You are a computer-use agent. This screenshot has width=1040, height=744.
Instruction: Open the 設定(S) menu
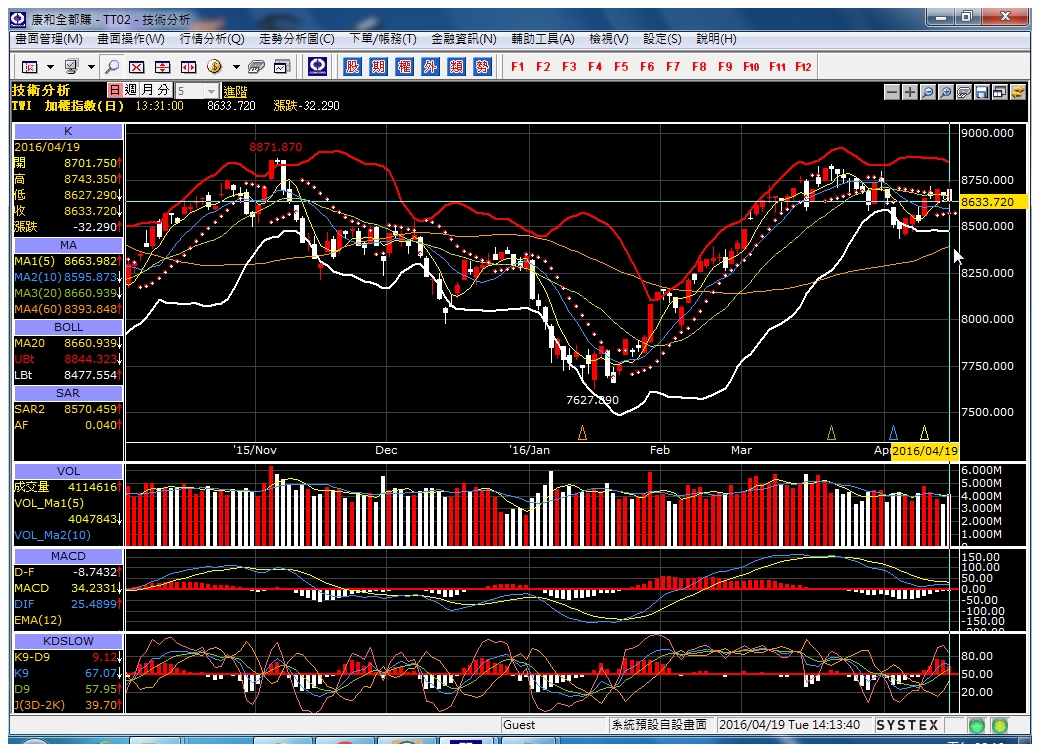(x=662, y=39)
